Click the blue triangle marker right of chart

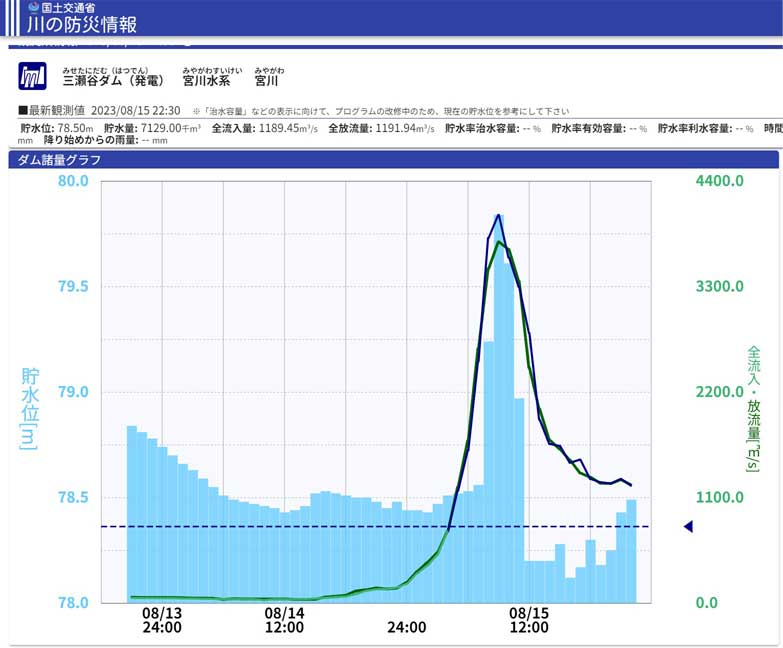pos(687,526)
